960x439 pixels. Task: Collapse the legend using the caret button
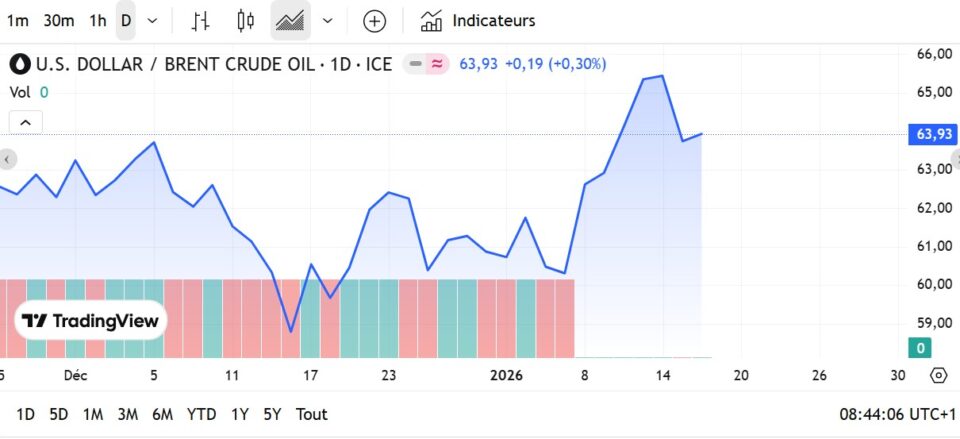(x=25, y=122)
